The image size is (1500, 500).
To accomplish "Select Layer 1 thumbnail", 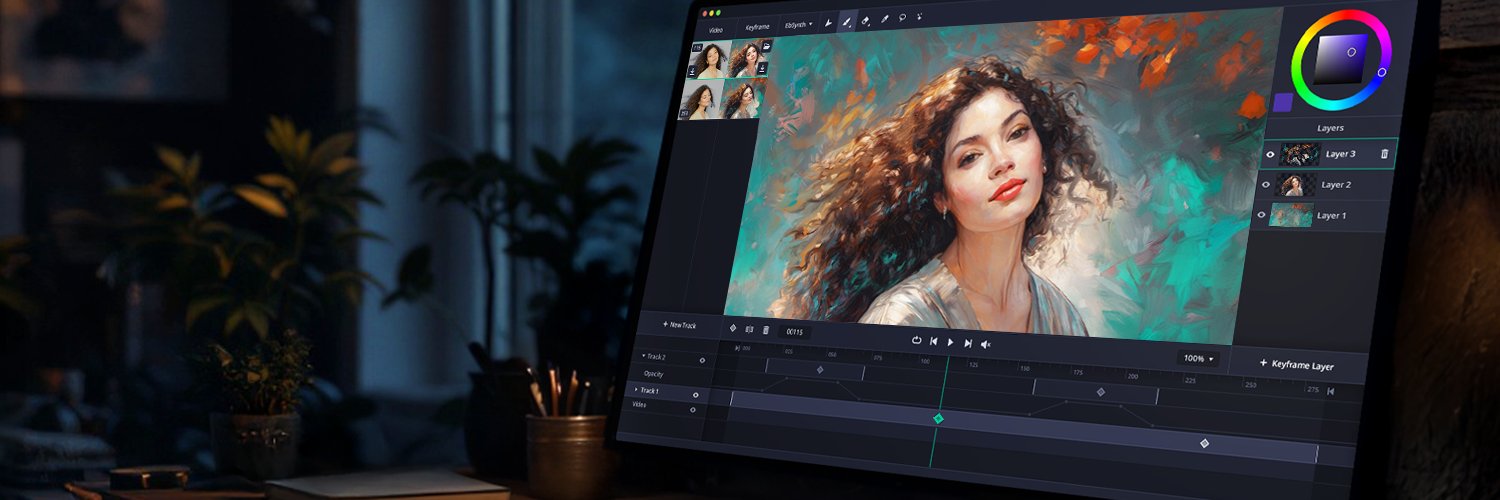I will click(x=1291, y=215).
